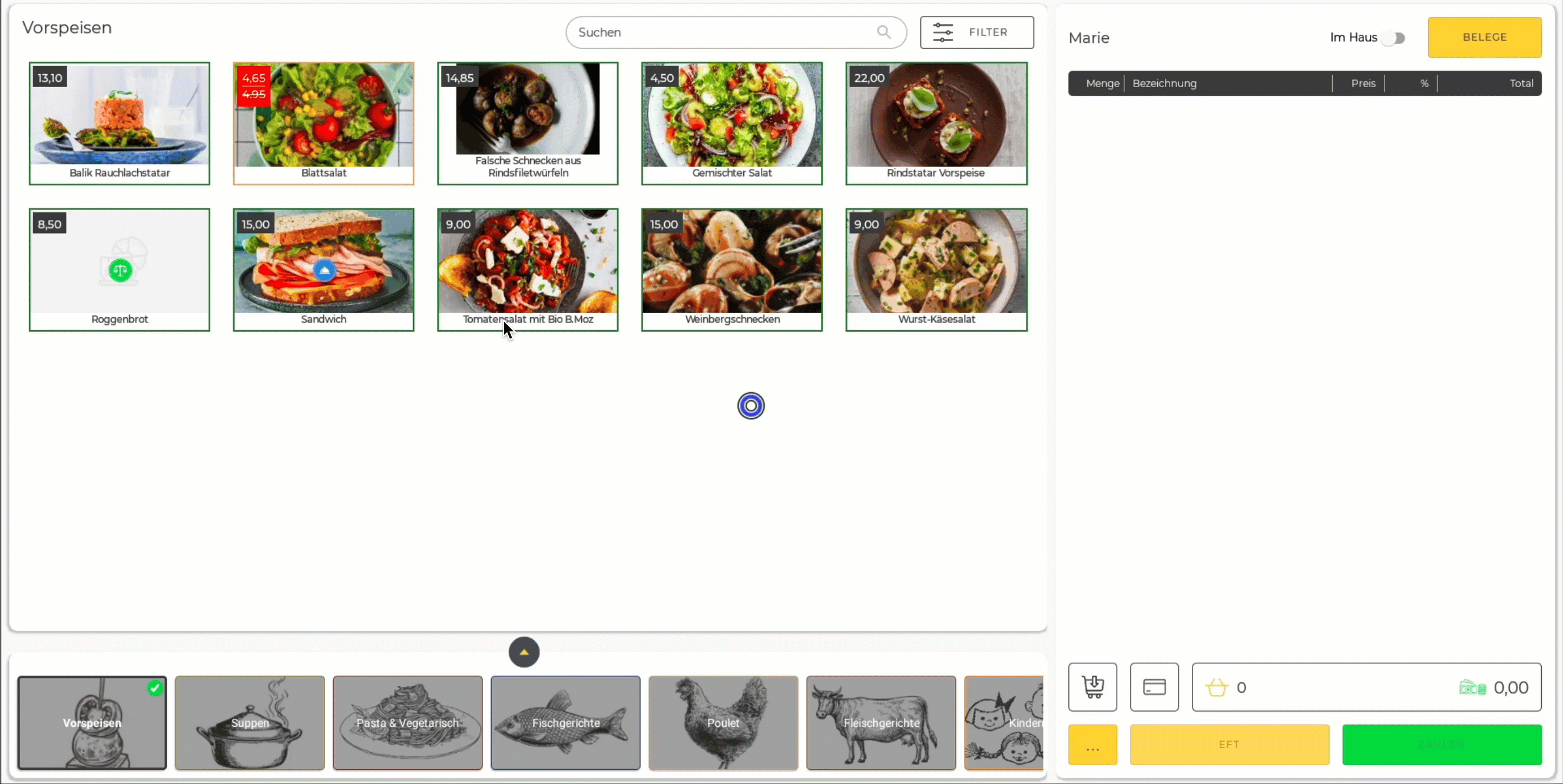This screenshot has height=784, width=1563.
Task: Select the Fischgerichte category tab
Action: click(565, 722)
